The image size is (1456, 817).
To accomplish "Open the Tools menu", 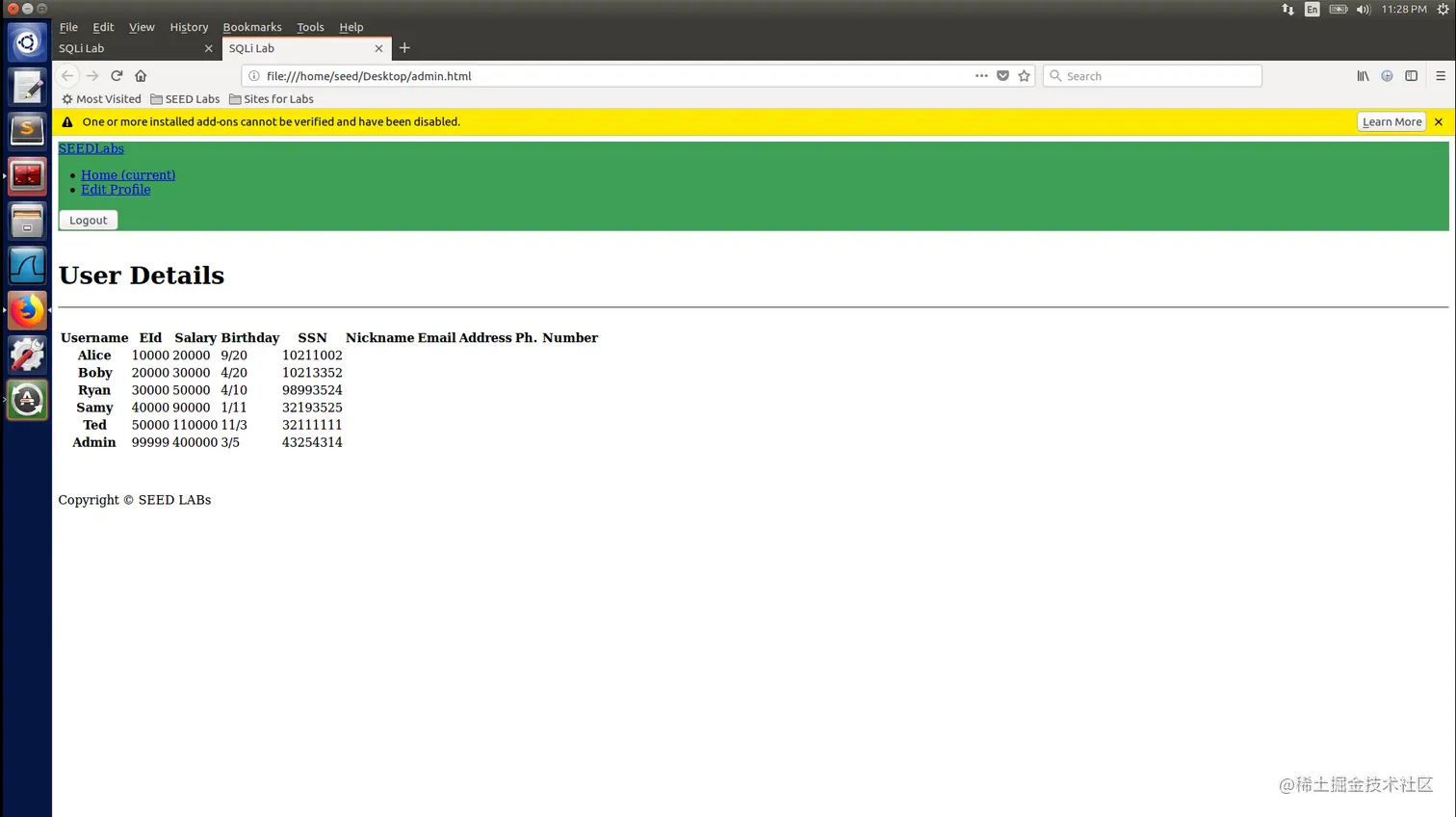I will 310,27.
